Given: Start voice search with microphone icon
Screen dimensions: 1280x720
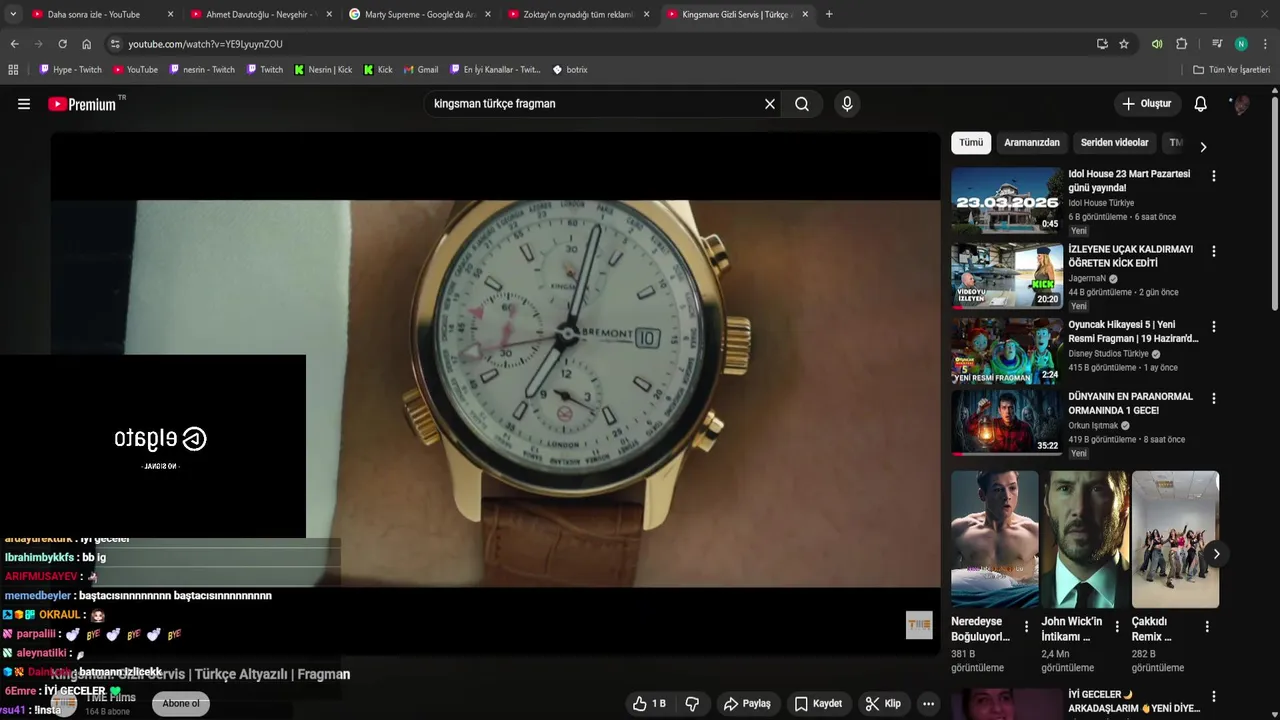Looking at the screenshot, I should (x=847, y=104).
